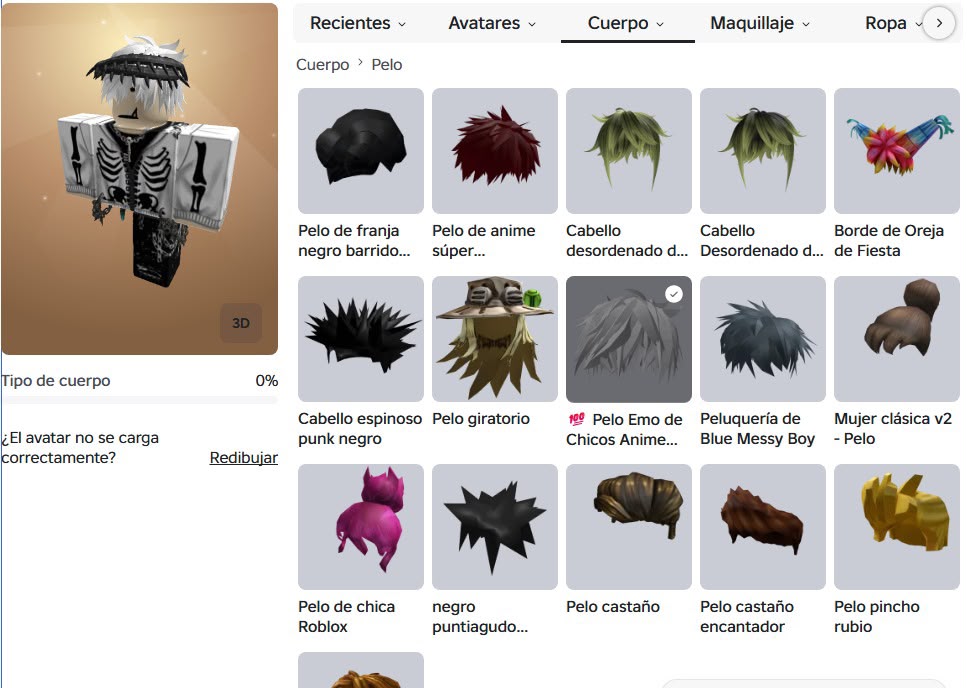Click the Pelo de chica Roblox label
The image size is (967, 688).
click(347, 616)
